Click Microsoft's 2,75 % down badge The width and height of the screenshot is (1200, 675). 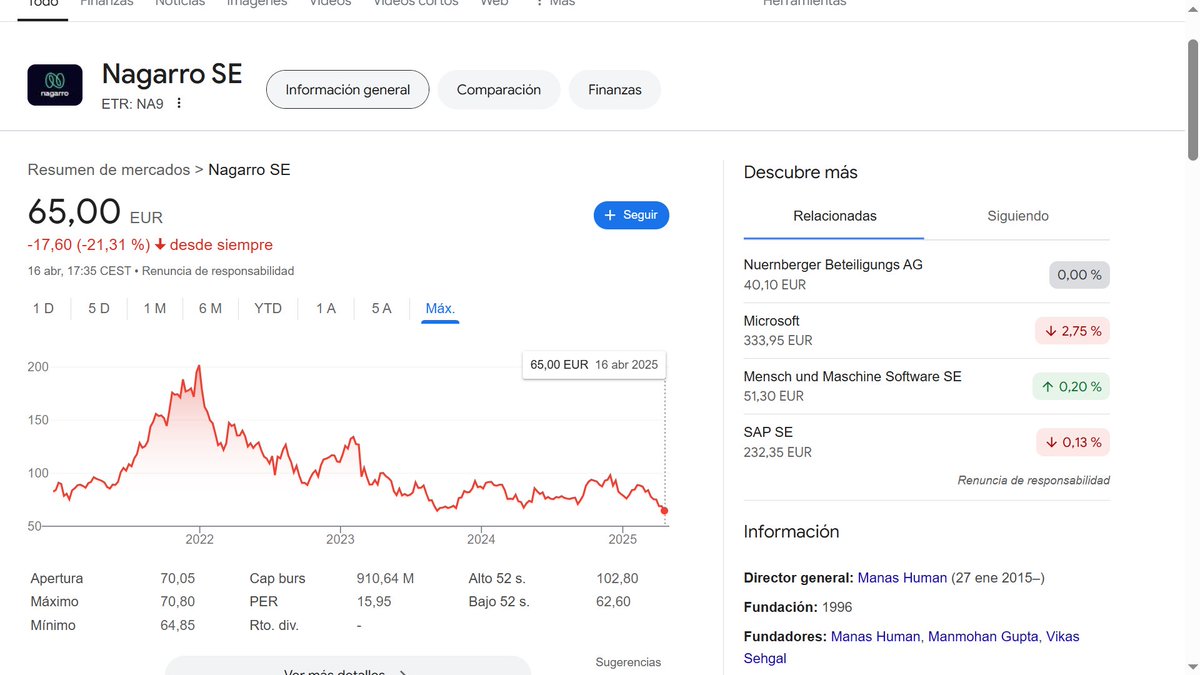pos(1072,330)
